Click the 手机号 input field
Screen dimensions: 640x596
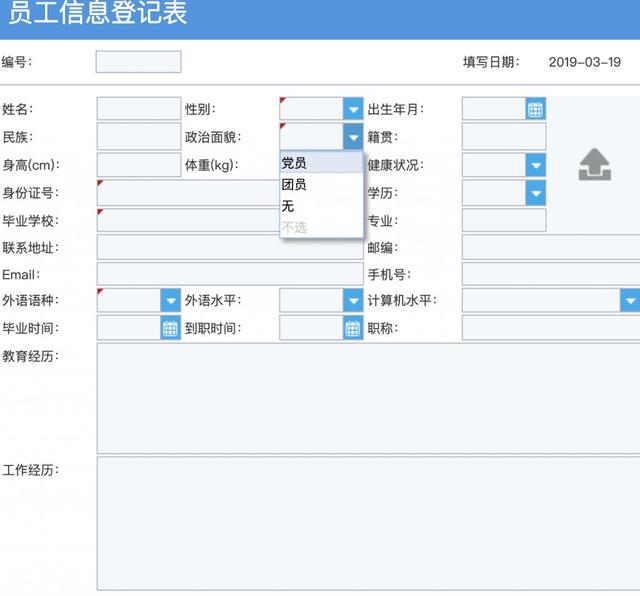[551, 274]
